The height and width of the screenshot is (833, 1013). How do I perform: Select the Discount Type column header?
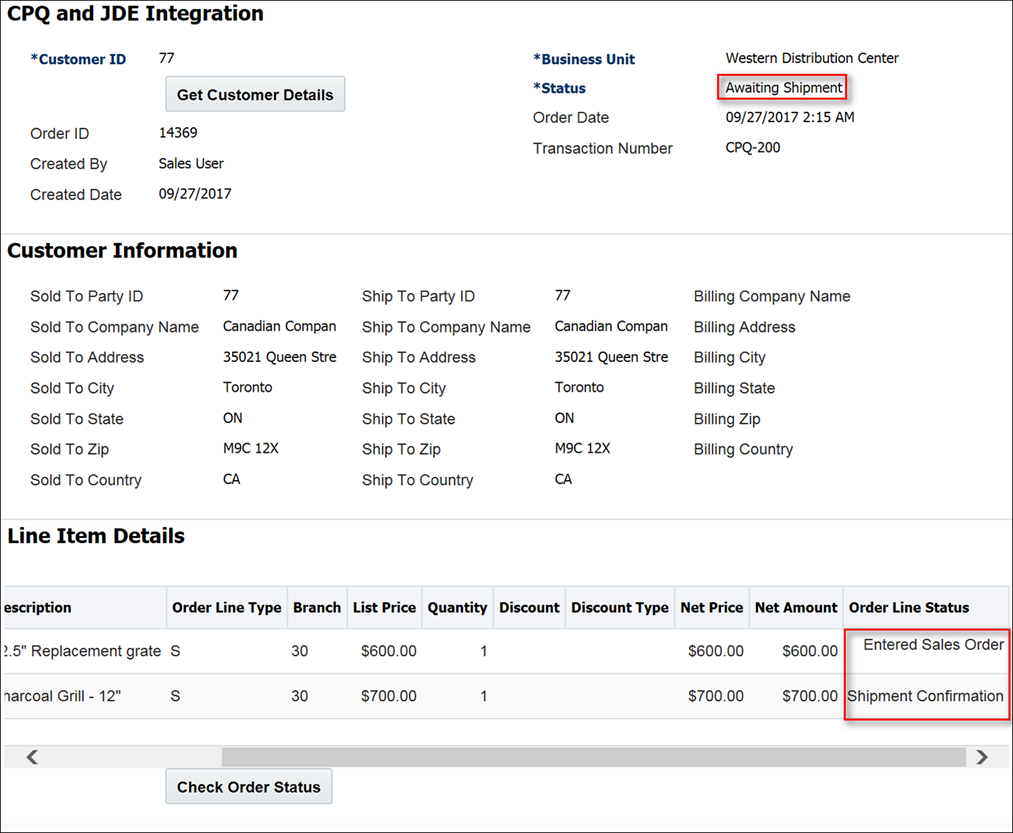(x=619, y=607)
